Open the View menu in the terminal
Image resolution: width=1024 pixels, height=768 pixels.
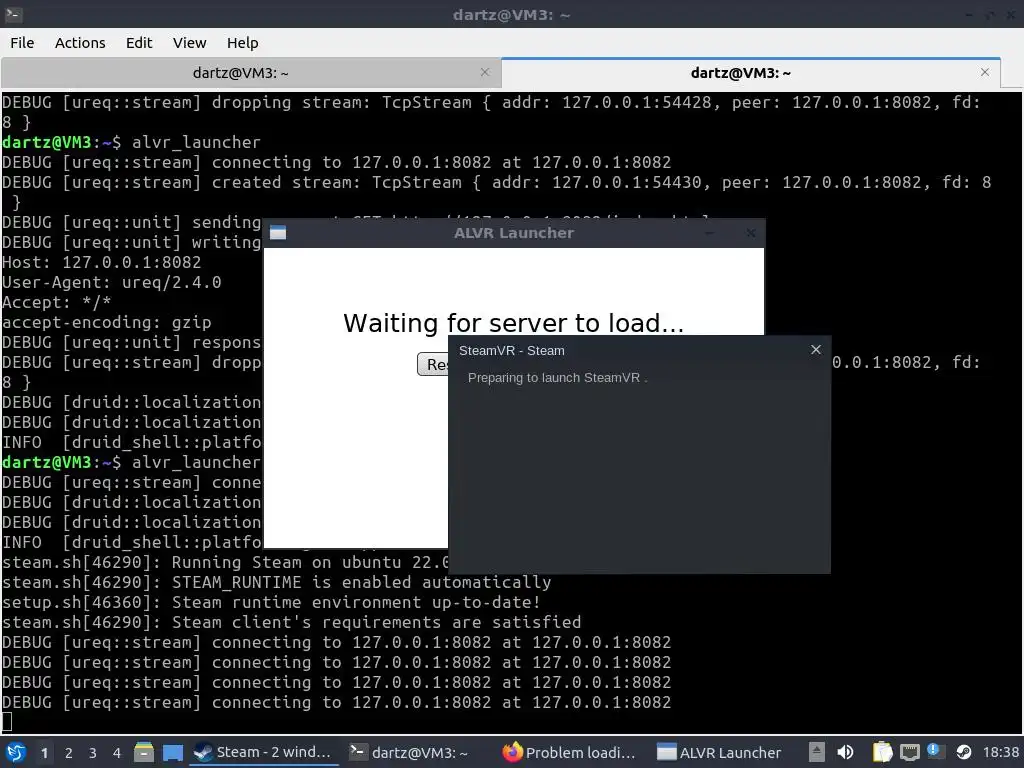pos(189,42)
